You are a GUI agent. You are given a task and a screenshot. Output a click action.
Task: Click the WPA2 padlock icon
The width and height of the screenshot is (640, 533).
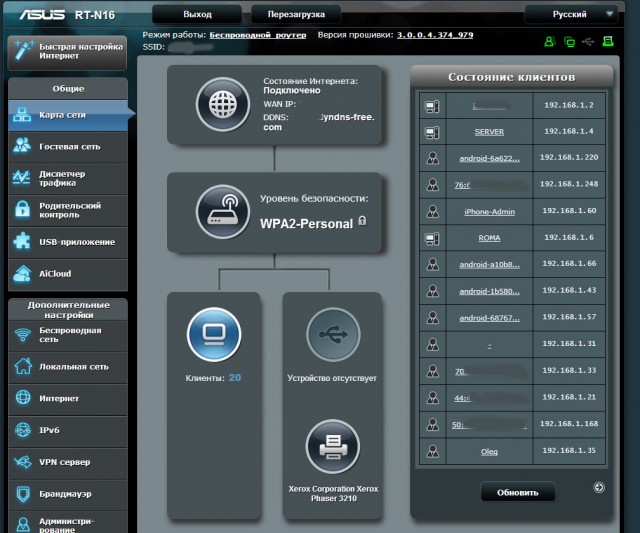click(362, 223)
